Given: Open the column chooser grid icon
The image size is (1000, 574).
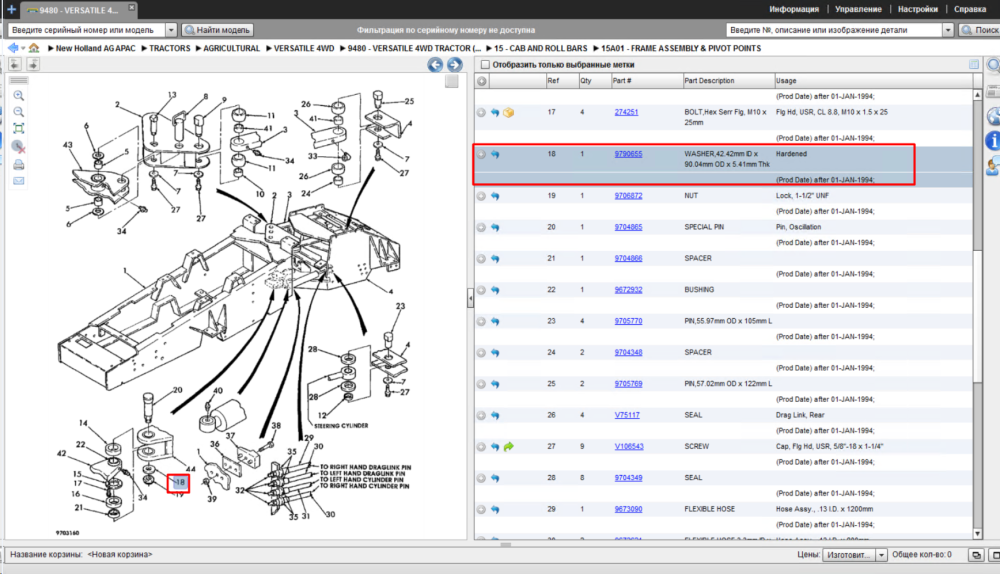Looking at the screenshot, I should pyautogui.click(x=974, y=64).
